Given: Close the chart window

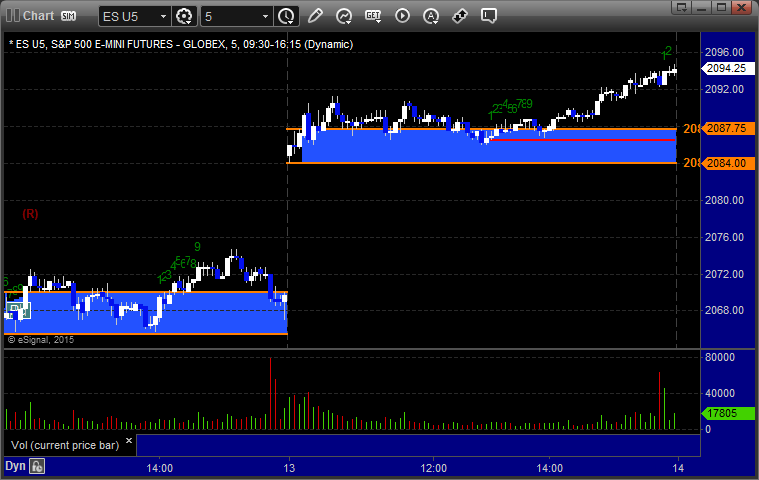Looking at the screenshot, I should pyautogui.click(x=741, y=7).
